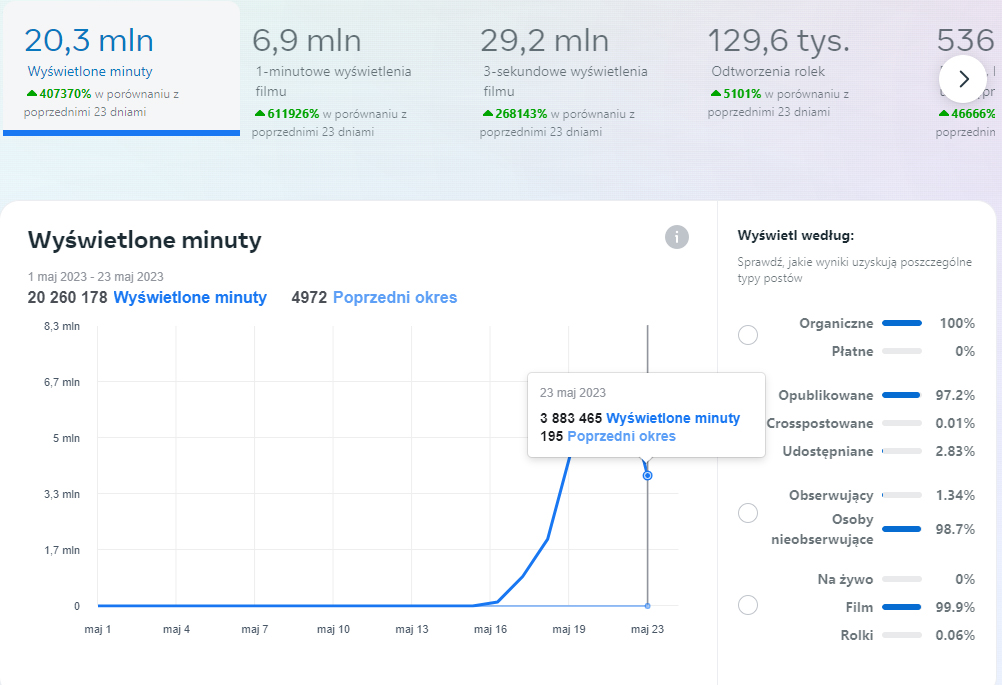1002x685 pixels.
Task: Select the Na żywo/Film/Rolki radio button
Action: (748, 604)
